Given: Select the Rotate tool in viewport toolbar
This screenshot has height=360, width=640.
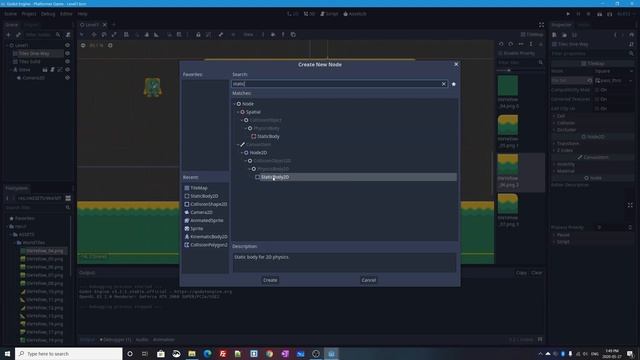Looking at the screenshot, I should [104, 35].
